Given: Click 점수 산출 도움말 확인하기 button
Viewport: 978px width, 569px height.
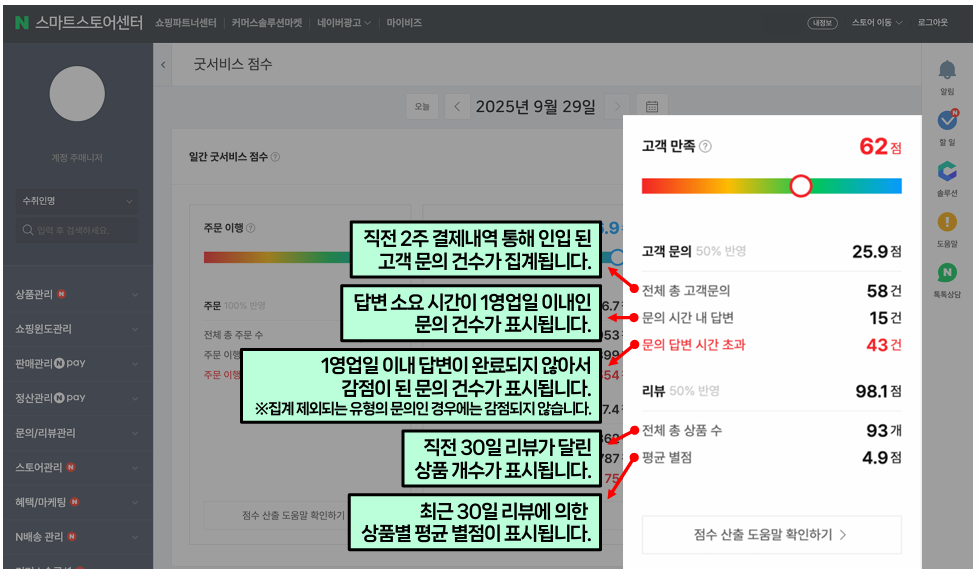Looking at the screenshot, I should coord(771,534).
